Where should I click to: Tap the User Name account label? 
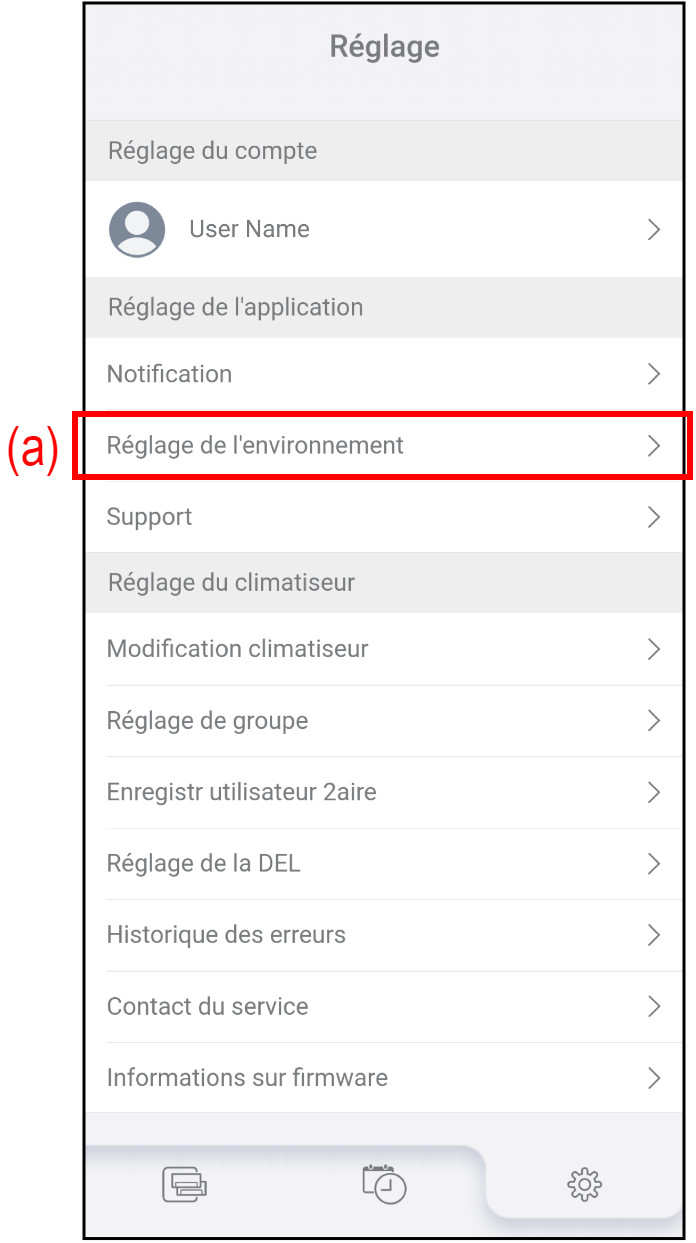click(x=249, y=229)
